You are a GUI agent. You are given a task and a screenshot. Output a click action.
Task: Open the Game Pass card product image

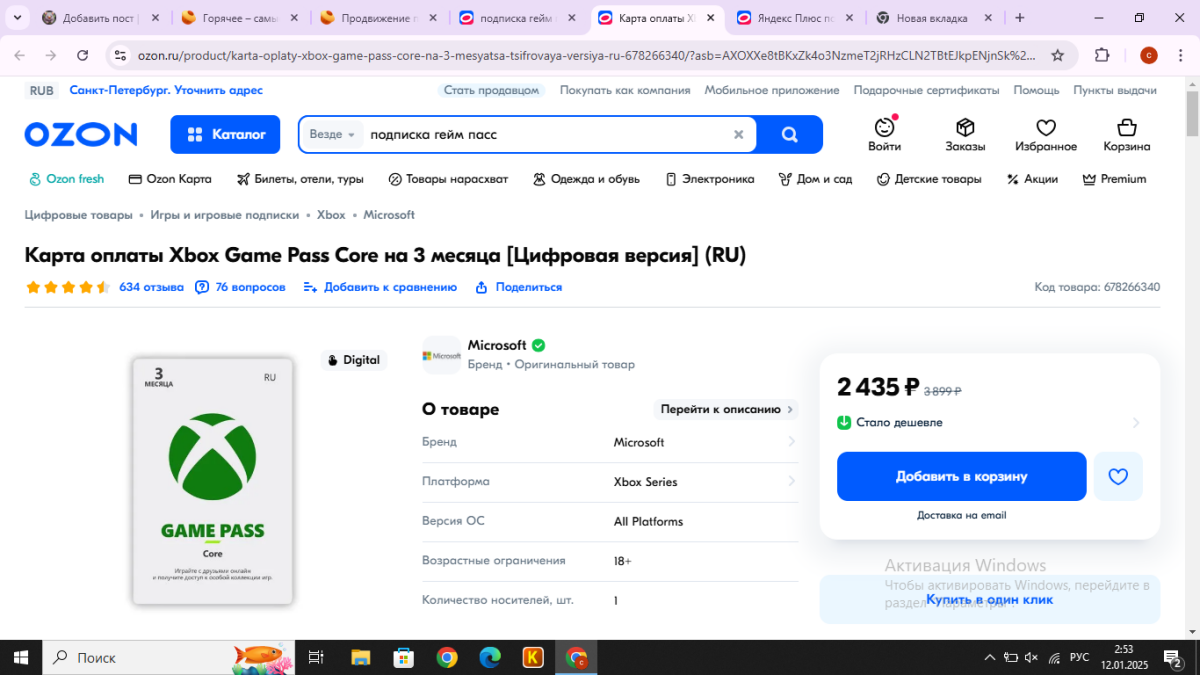click(x=213, y=481)
